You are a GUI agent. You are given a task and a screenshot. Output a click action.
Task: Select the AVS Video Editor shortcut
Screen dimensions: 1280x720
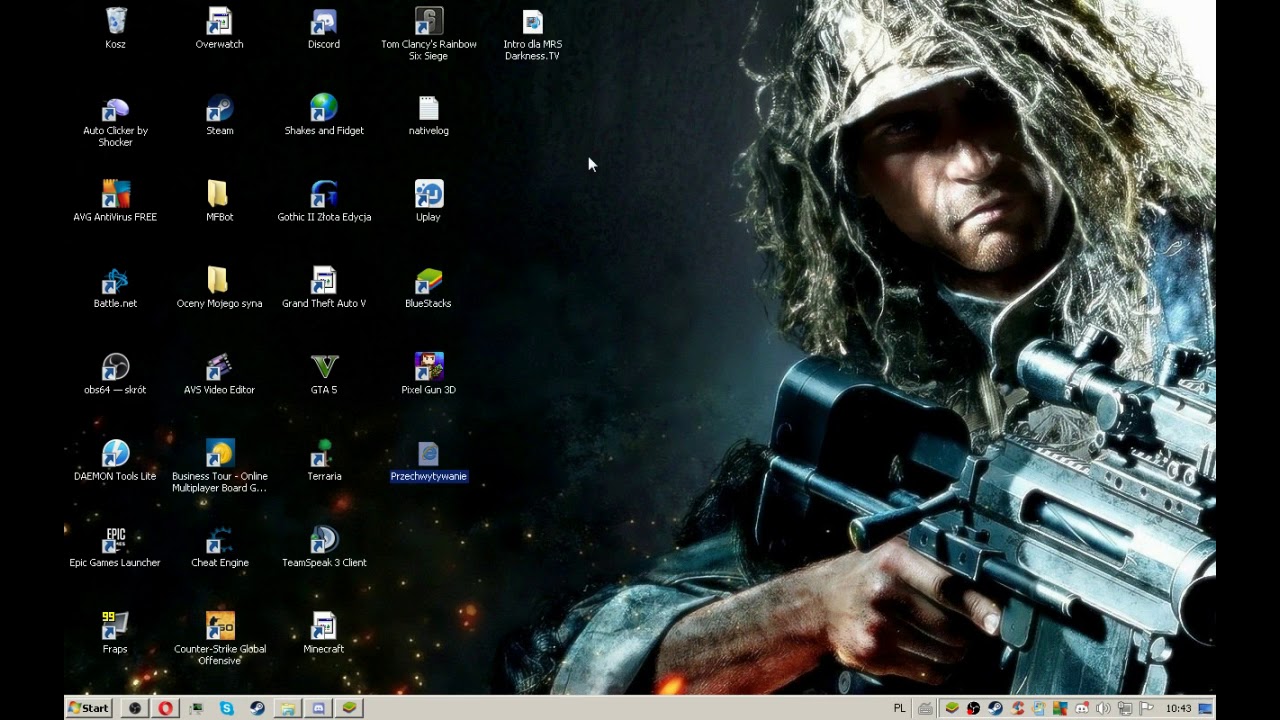point(219,374)
